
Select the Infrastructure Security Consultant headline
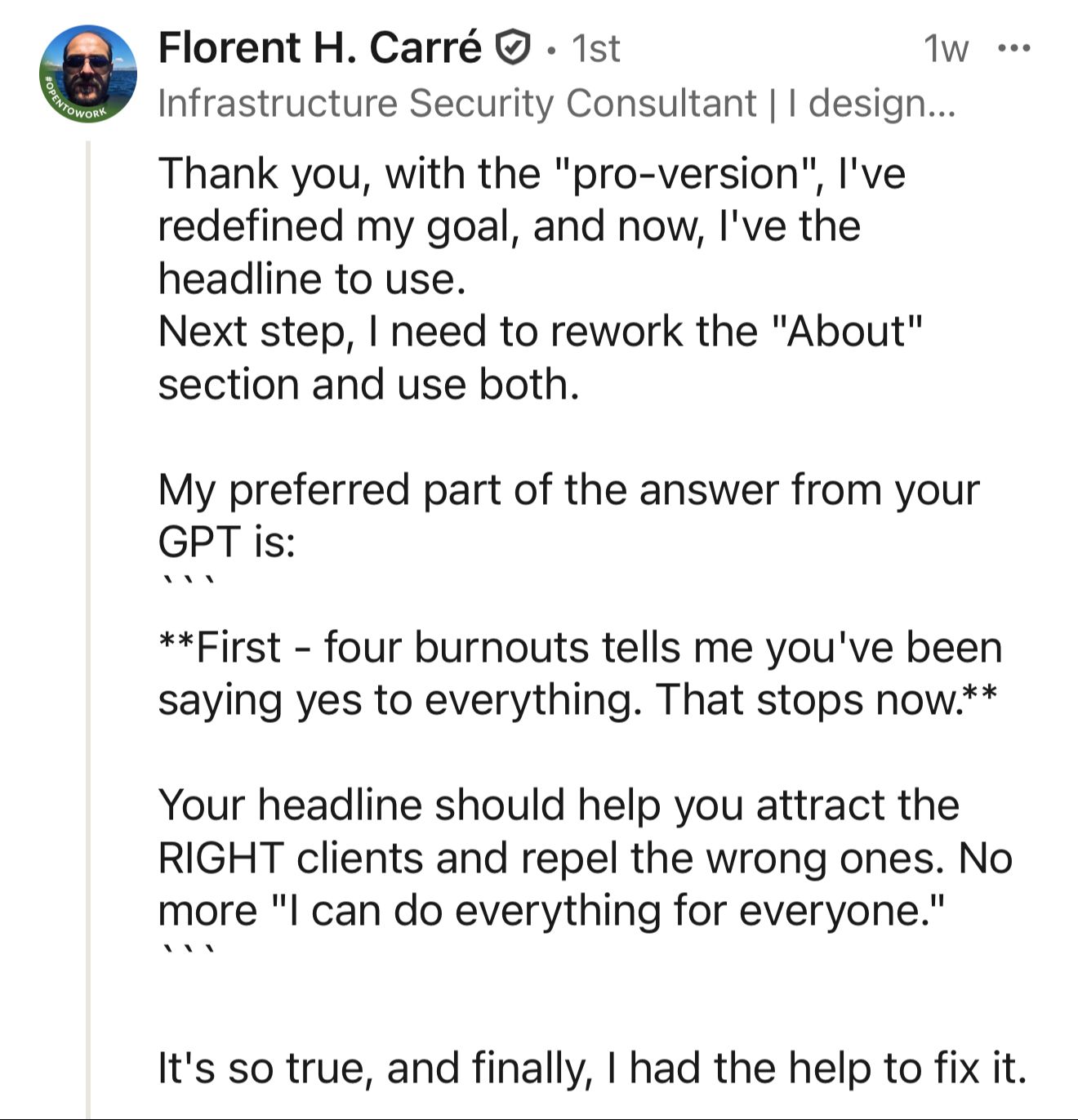[555, 104]
